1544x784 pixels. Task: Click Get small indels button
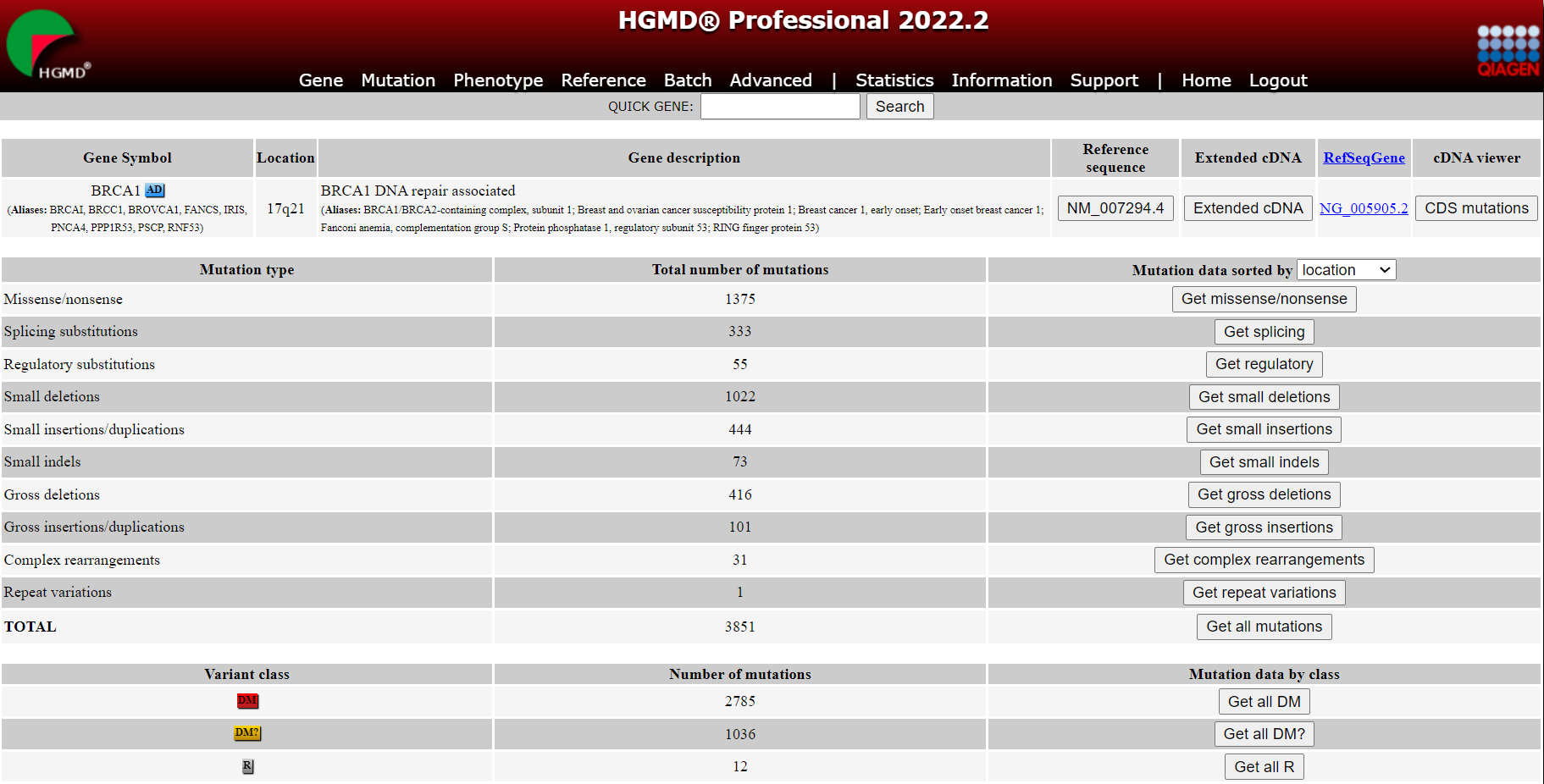pyautogui.click(x=1264, y=462)
